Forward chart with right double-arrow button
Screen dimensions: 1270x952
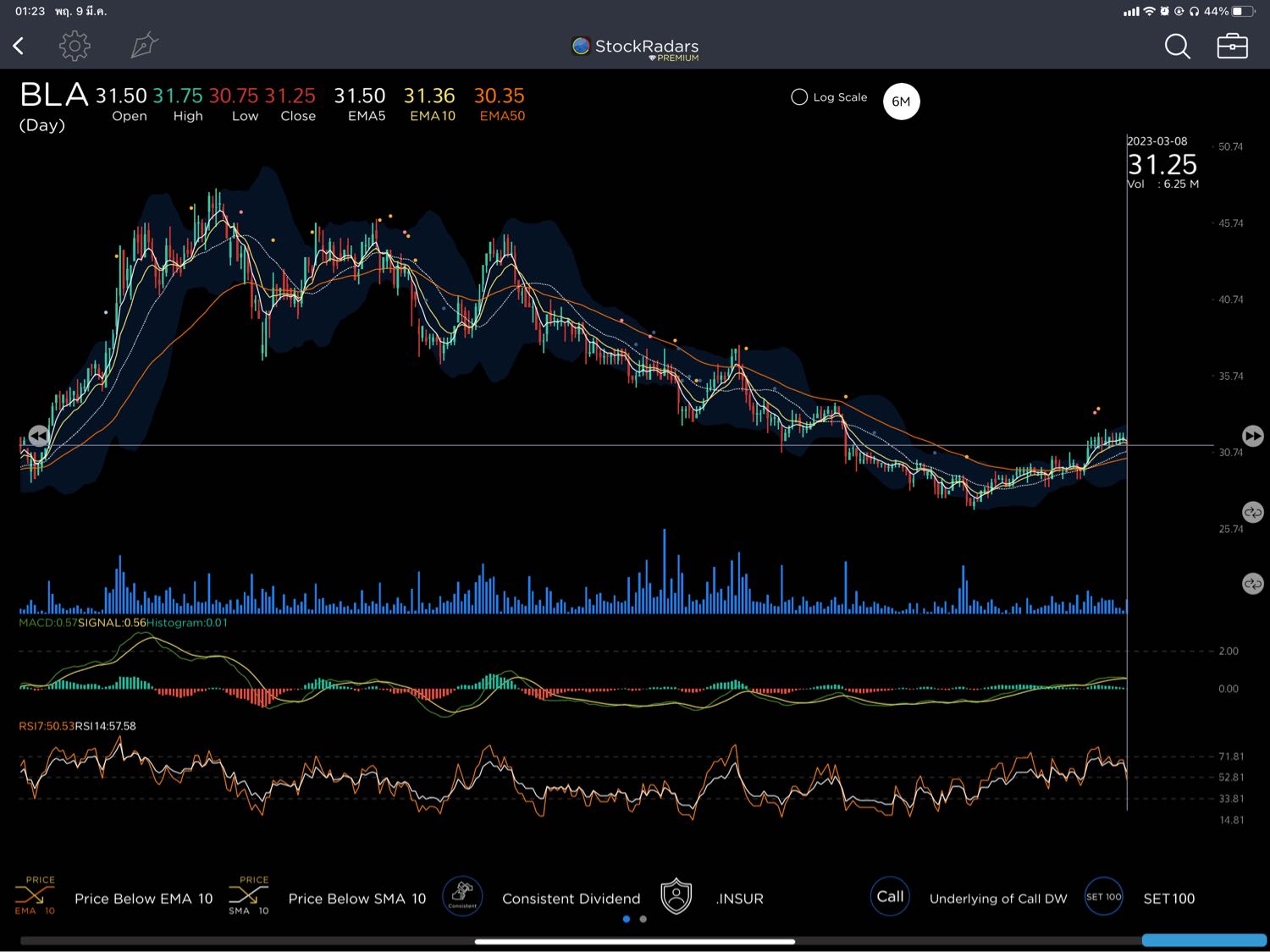coord(1252,436)
